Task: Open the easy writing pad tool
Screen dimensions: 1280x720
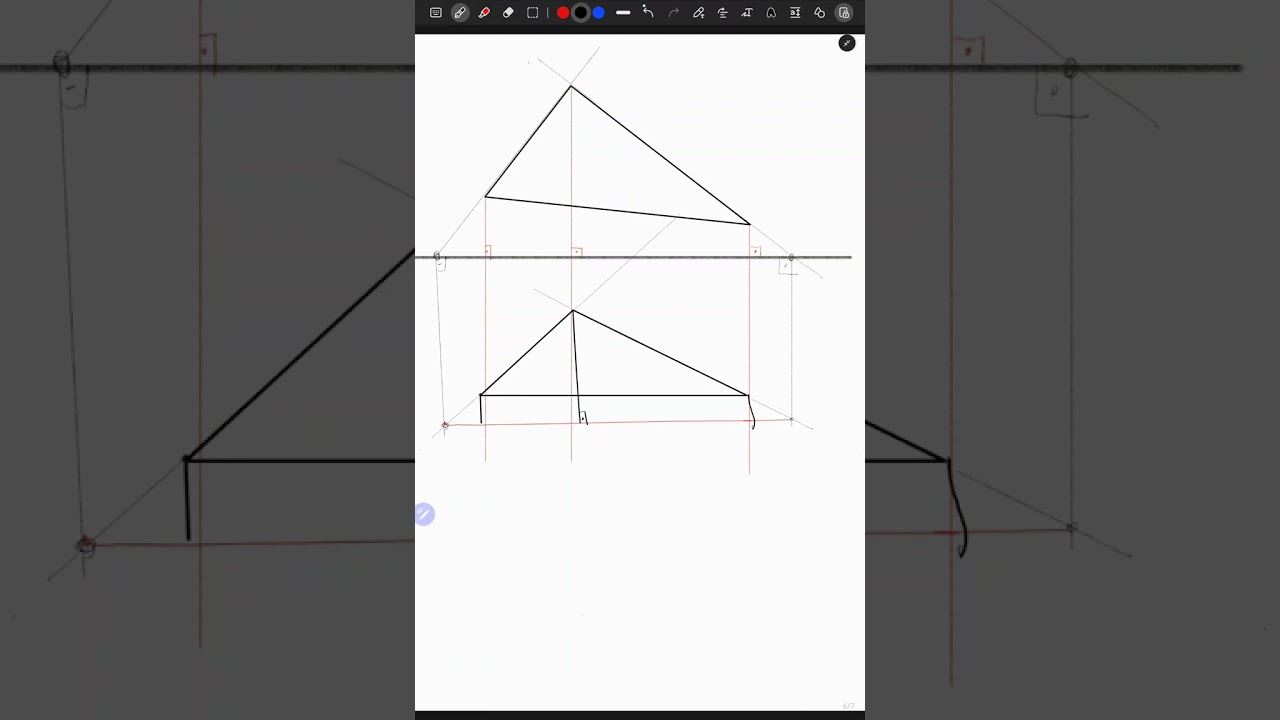Action: (x=795, y=13)
